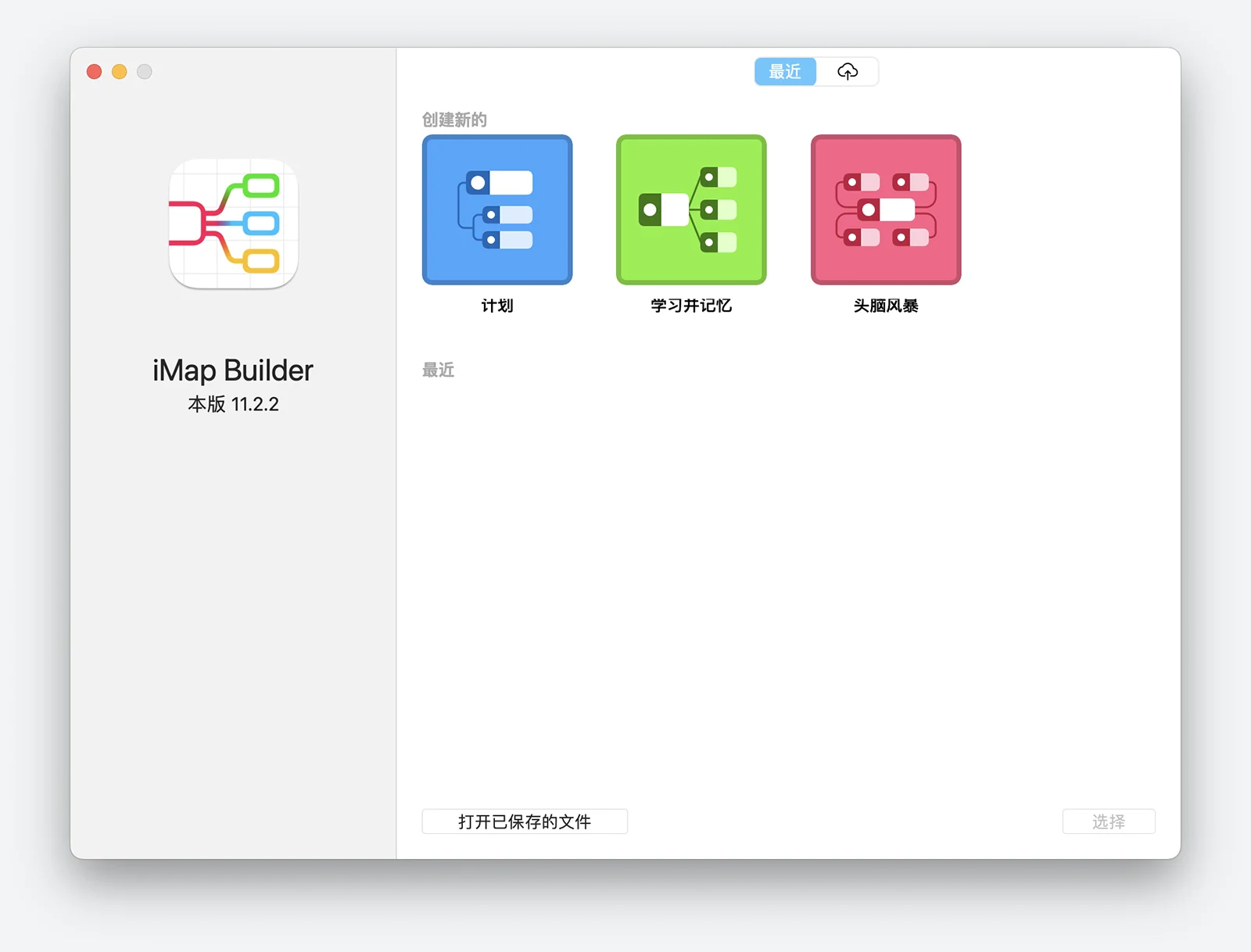Switch to the 最近 tab

coord(785,72)
